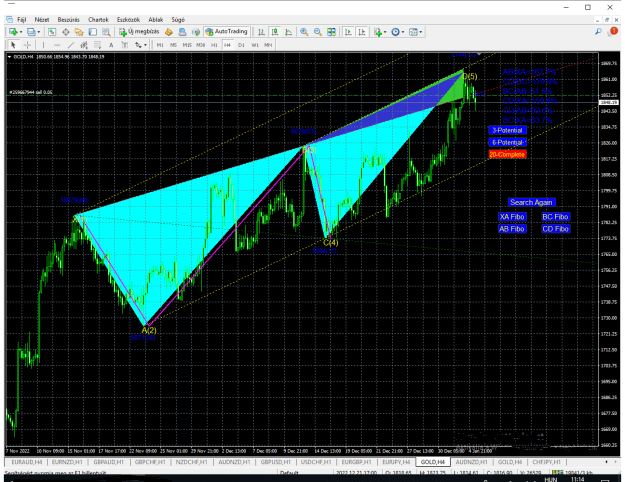The image size is (625, 482).
Task: Click the red 20-Complete button
Action: (507, 154)
